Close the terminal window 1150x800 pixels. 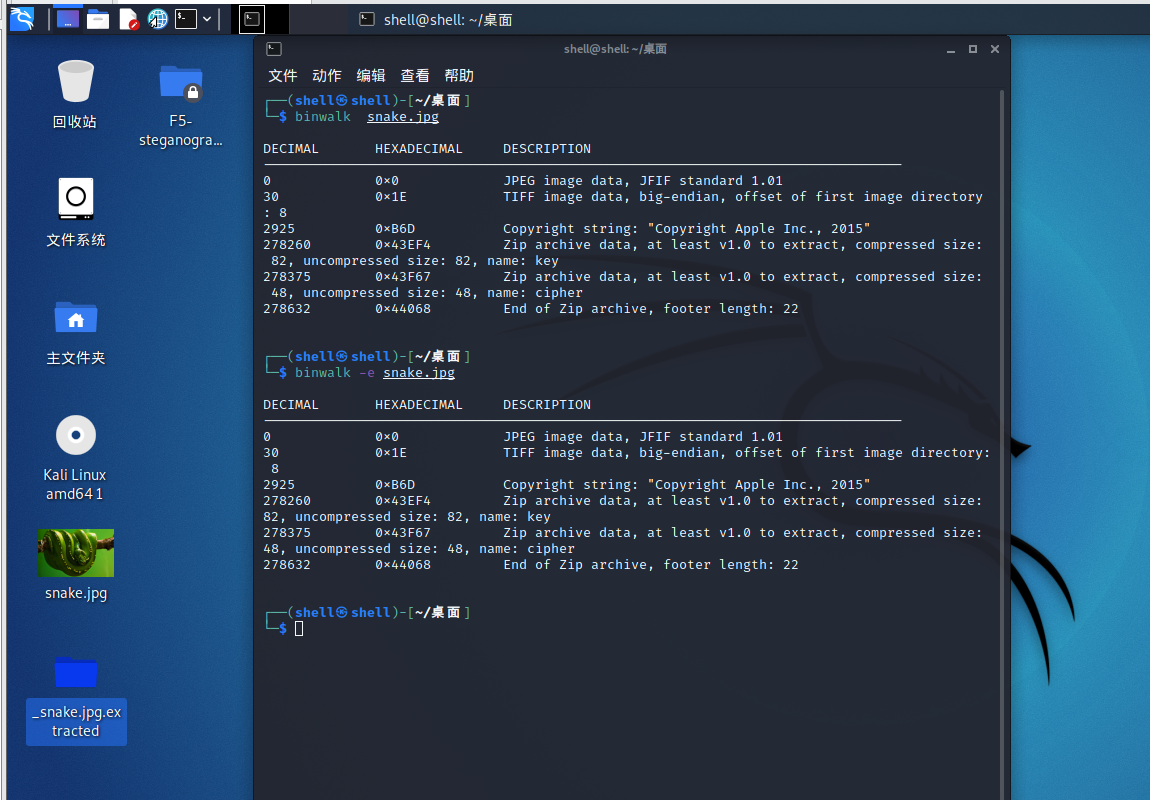[x=995, y=49]
